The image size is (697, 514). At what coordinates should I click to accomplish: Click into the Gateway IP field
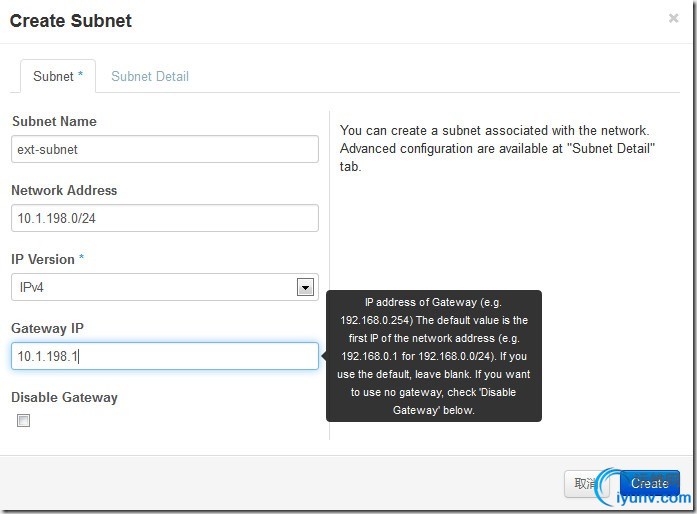[165, 356]
